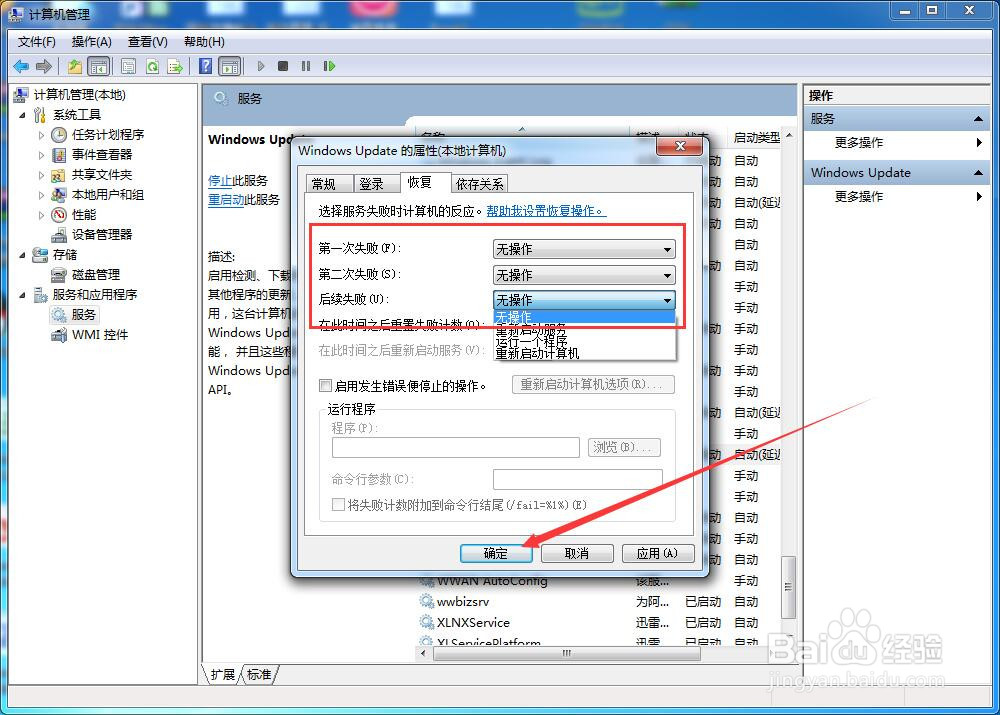
Task: Click the Export list toolbar icon
Action: click(x=175, y=66)
